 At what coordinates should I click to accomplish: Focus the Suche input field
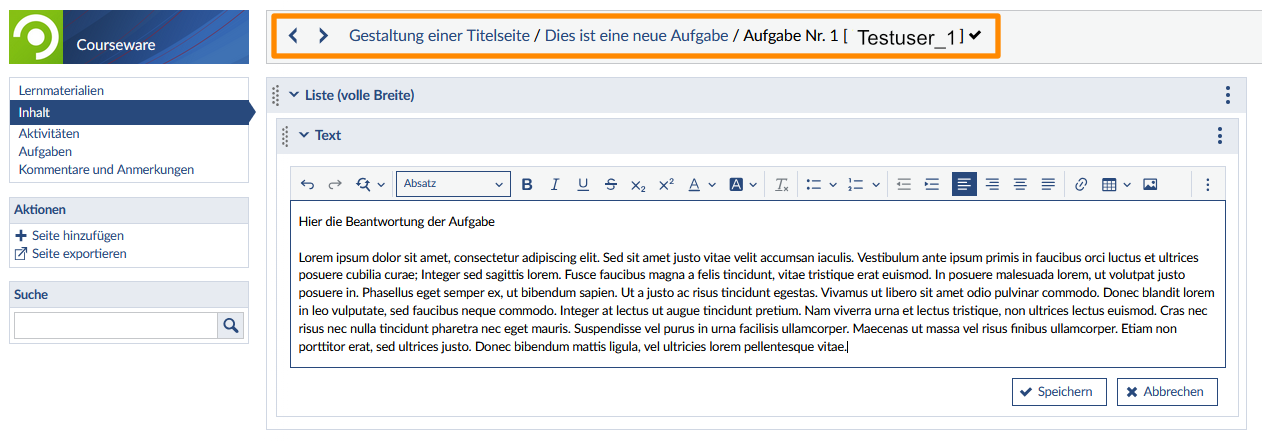coord(116,325)
